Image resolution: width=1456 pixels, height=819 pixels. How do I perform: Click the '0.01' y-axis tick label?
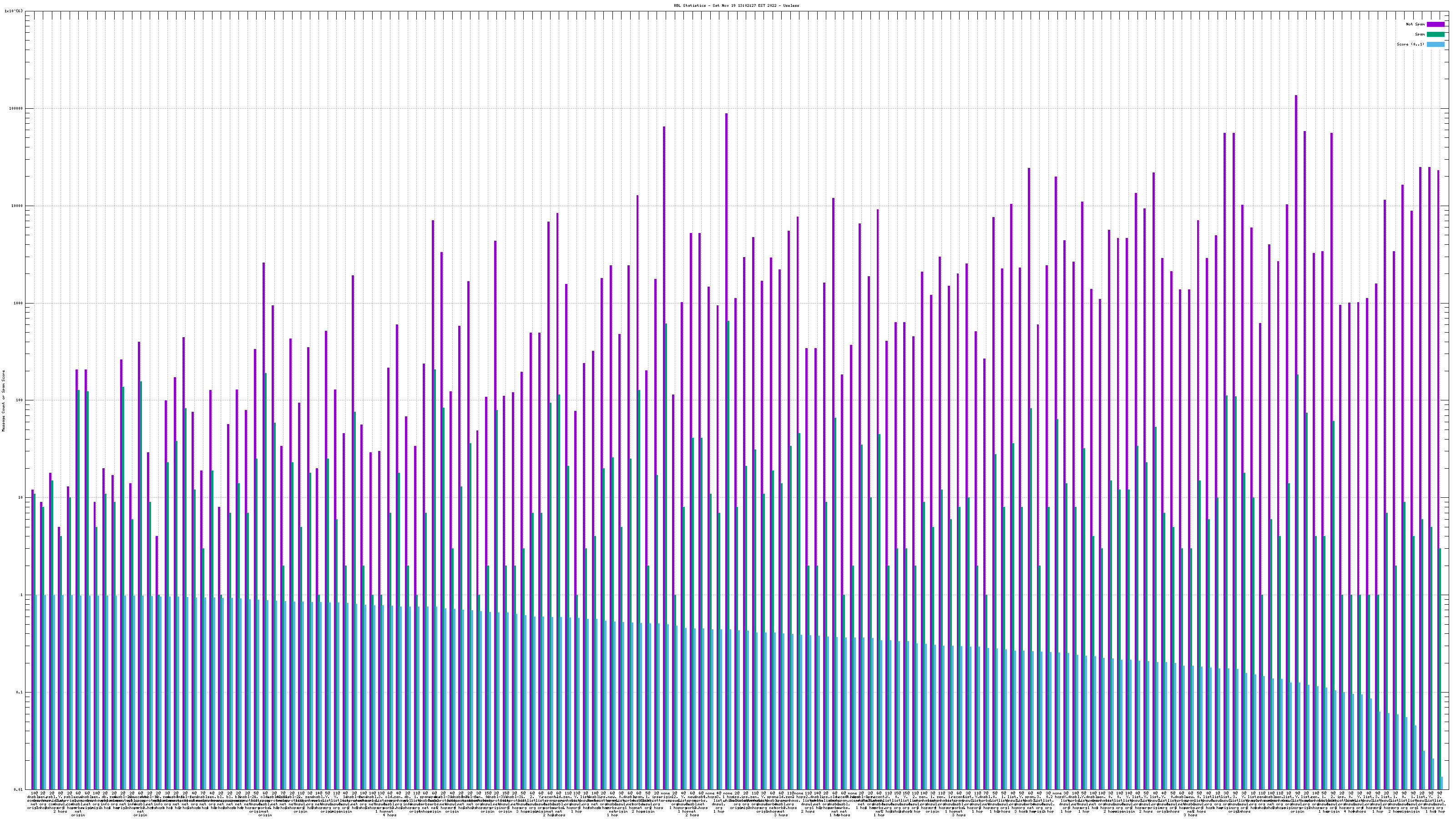tap(18, 789)
